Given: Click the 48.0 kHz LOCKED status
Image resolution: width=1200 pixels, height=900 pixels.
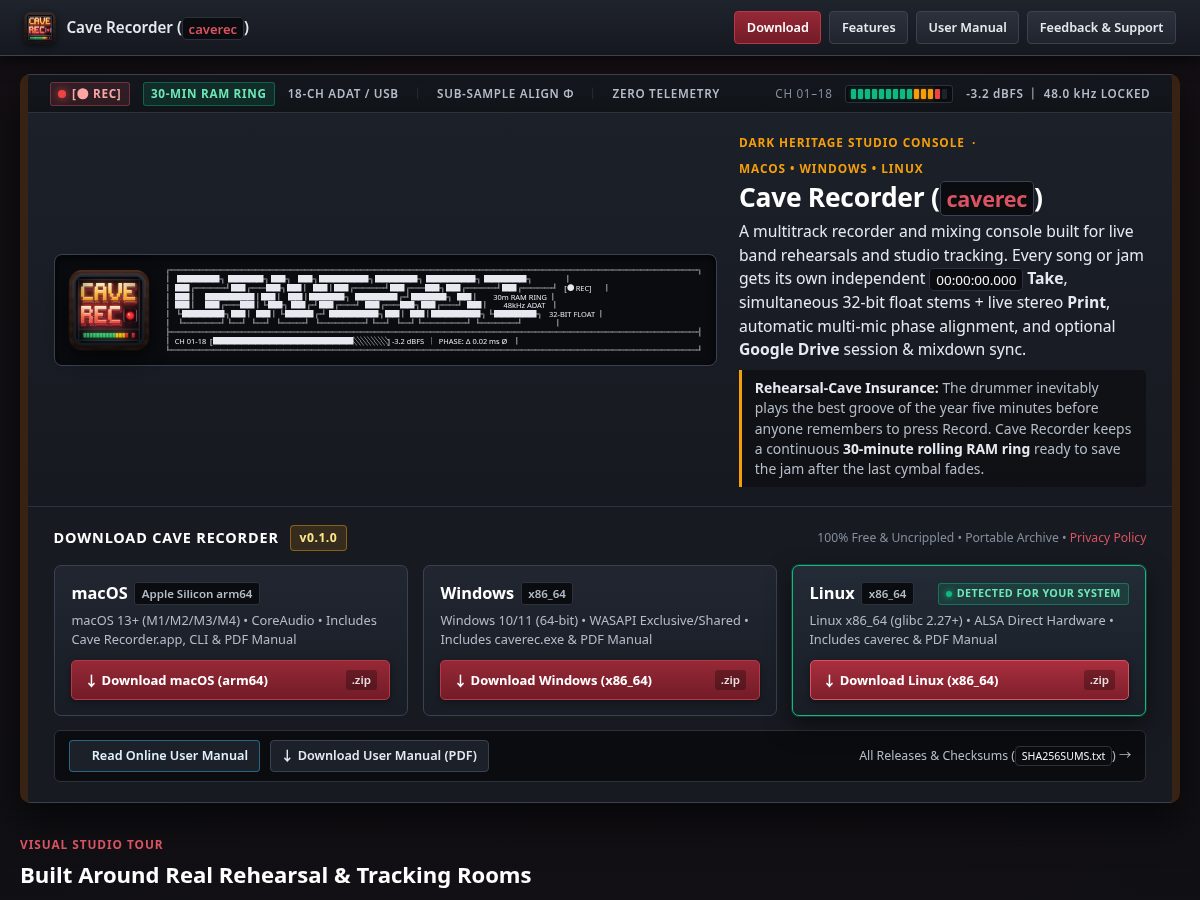Looking at the screenshot, I should tap(1096, 94).
